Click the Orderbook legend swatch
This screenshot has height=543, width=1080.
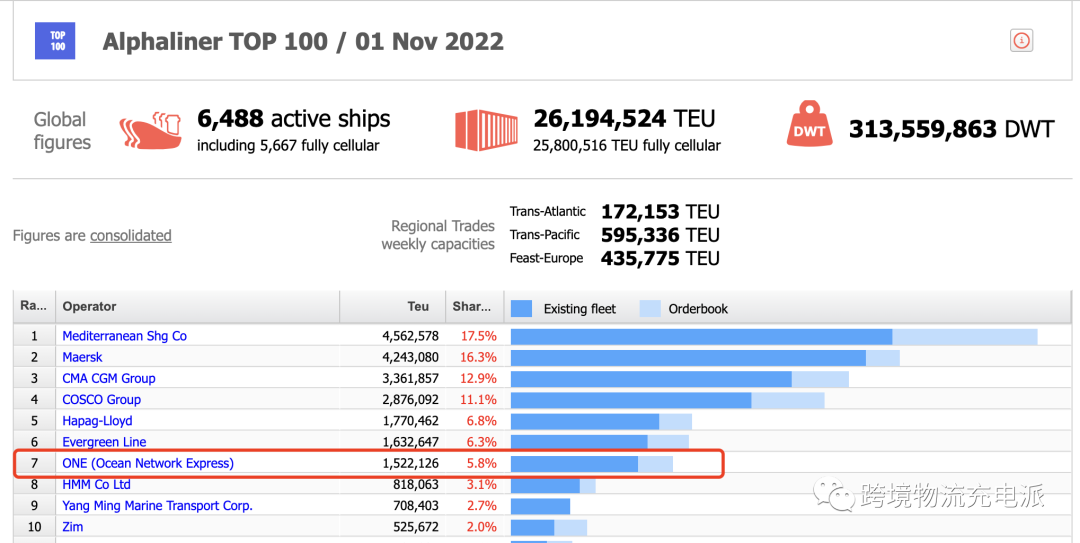click(650, 308)
